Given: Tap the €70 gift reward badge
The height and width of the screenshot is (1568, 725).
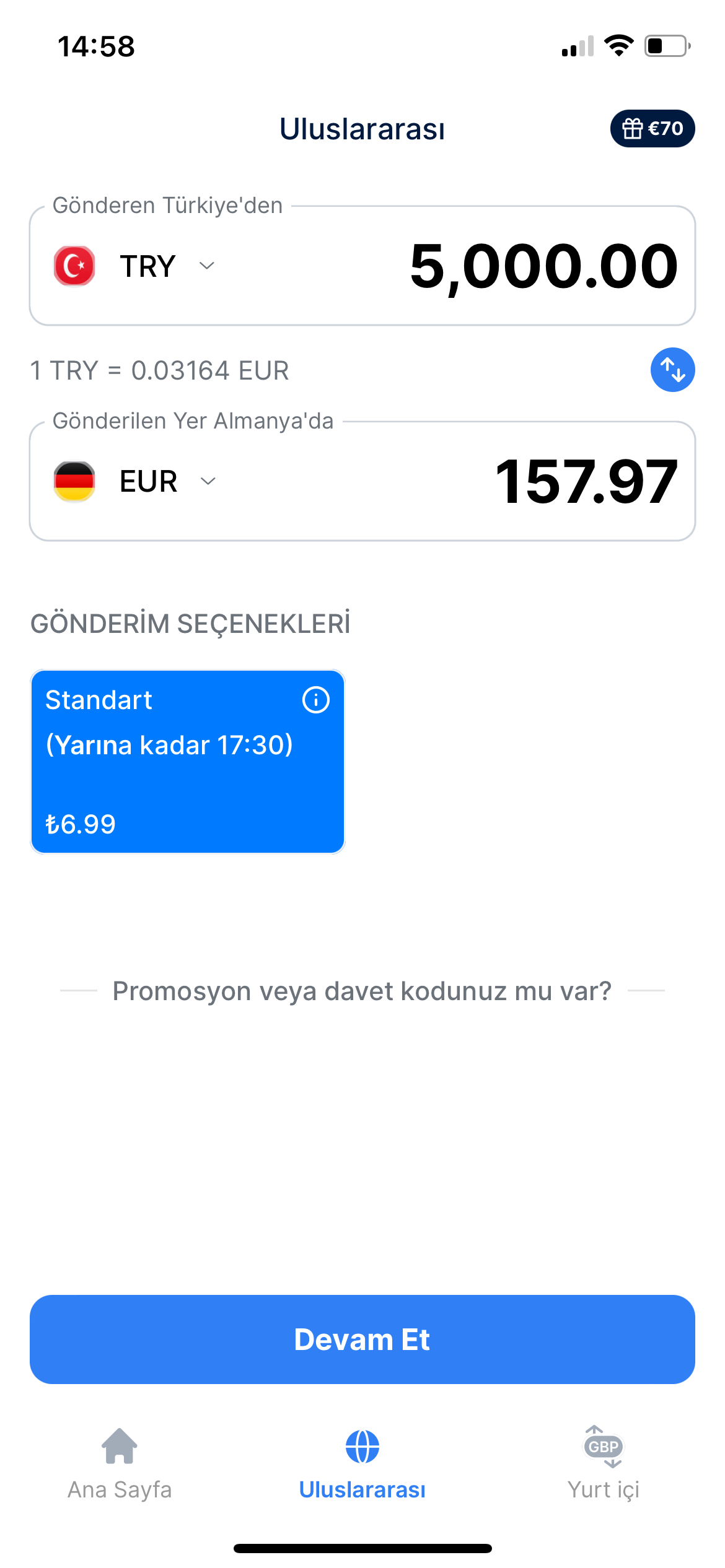Looking at the screenshot, I should click(652, 129).
